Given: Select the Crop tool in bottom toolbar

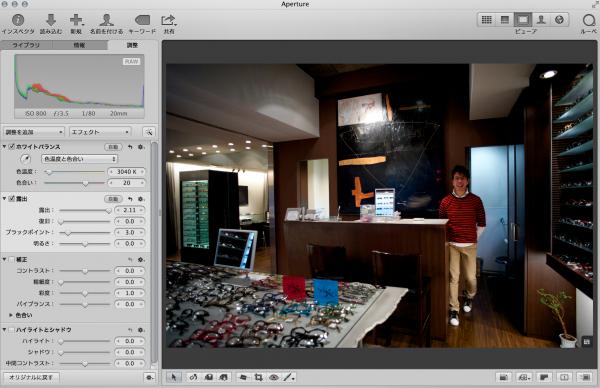Looking at the screenshot, I should tap(259, 377).
